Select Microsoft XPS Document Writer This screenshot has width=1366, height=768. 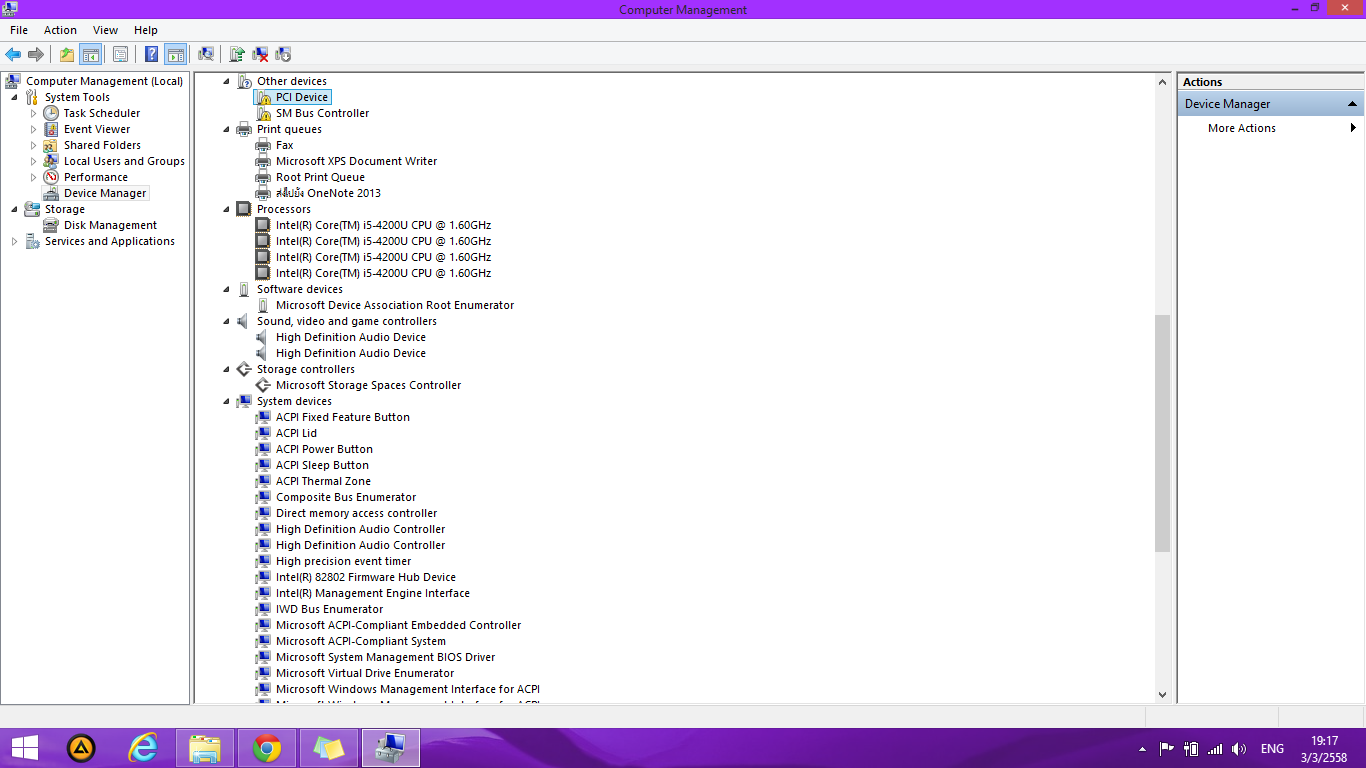[x=356, y=161]
